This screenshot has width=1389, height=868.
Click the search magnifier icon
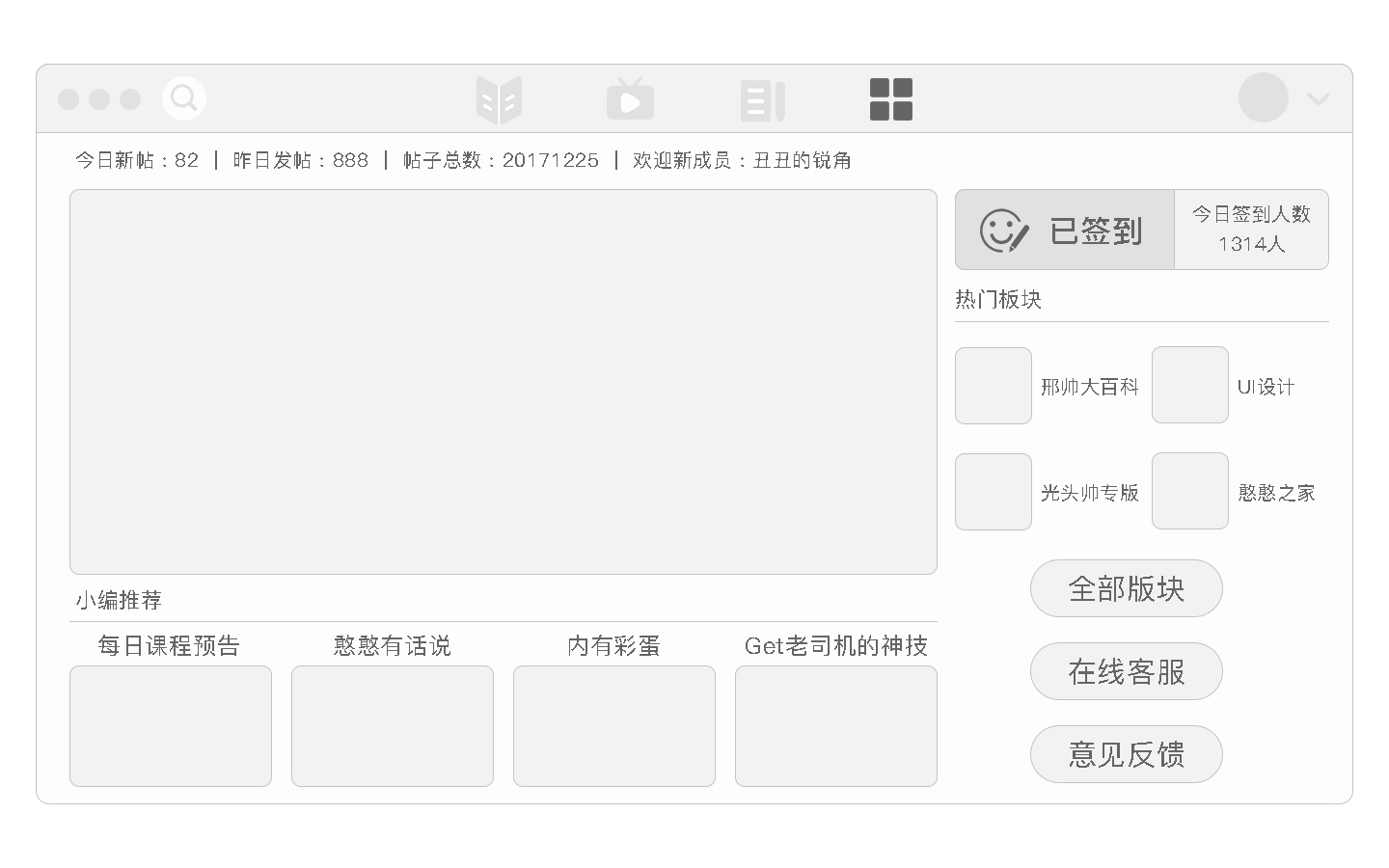tap(185, 98)
